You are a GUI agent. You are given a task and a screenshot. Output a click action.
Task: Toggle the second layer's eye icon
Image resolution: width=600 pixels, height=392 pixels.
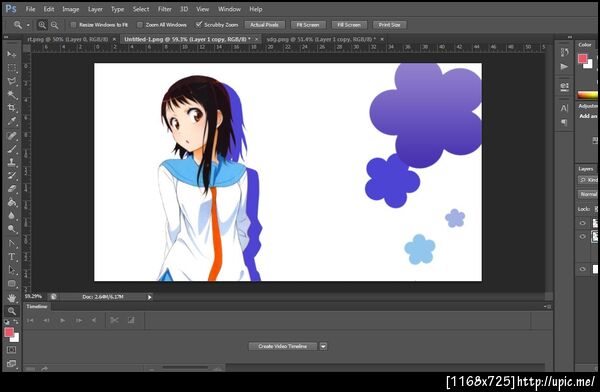tap(582, 237)
